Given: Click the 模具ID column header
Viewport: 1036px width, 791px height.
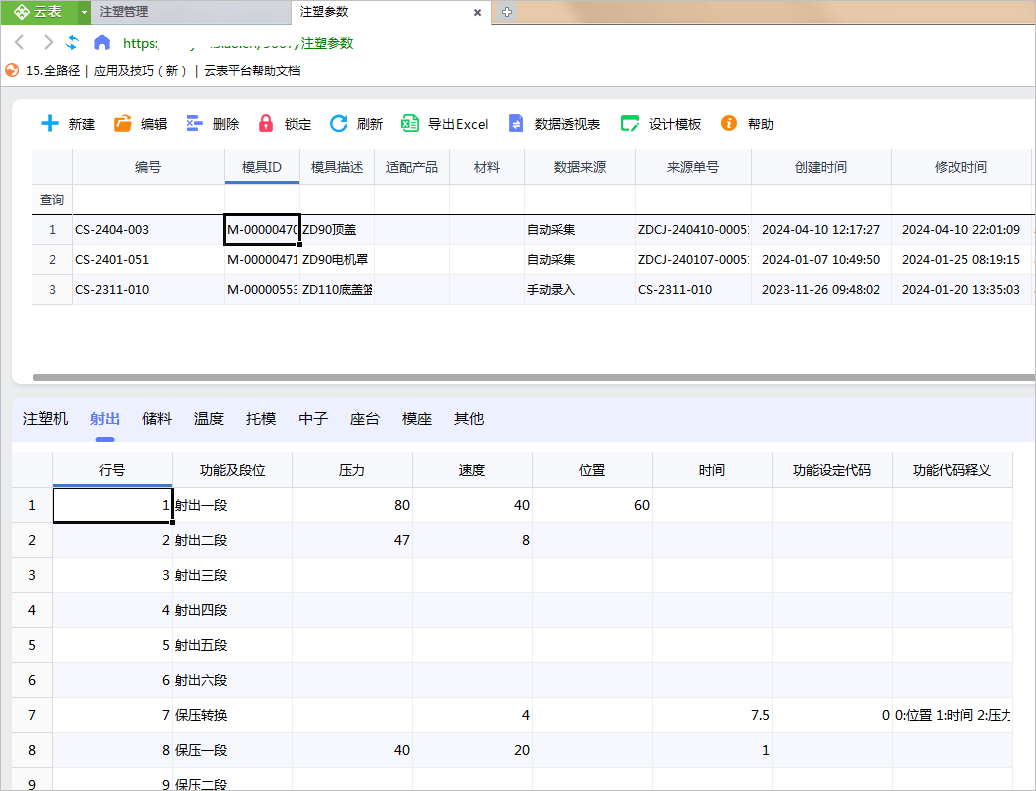Looking at the screenshot, I should [262, 167].
